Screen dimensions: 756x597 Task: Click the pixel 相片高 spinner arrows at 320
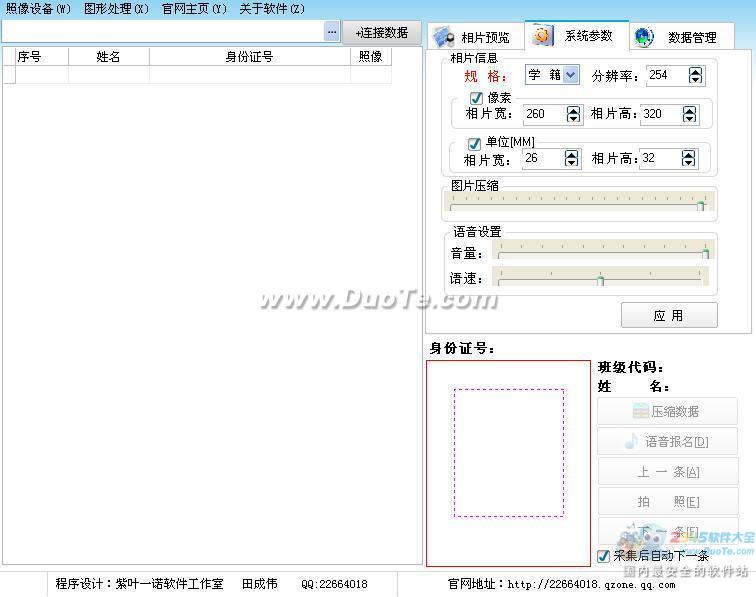pos(689,114)
